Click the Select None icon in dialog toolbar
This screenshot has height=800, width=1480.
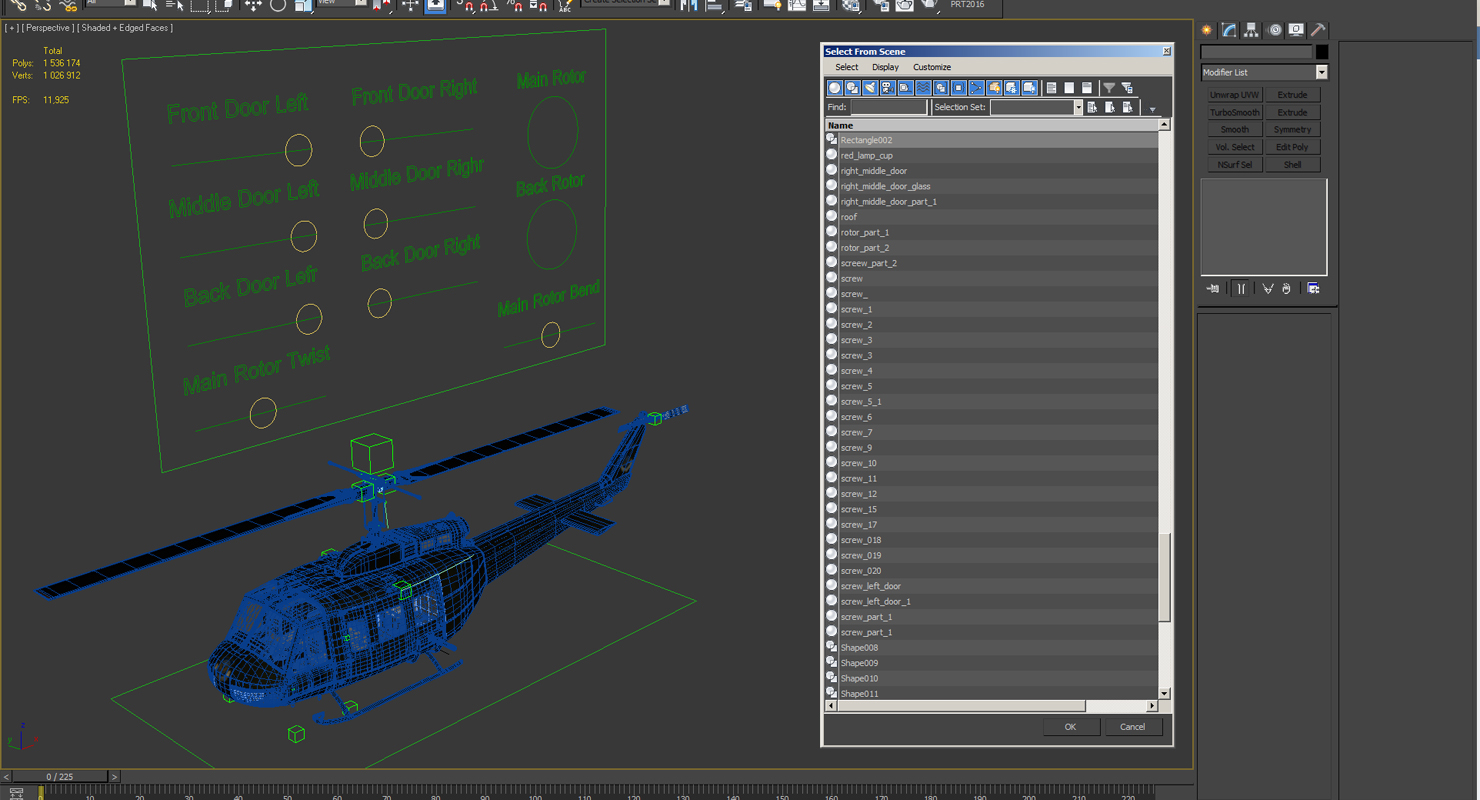point(1069,88)
